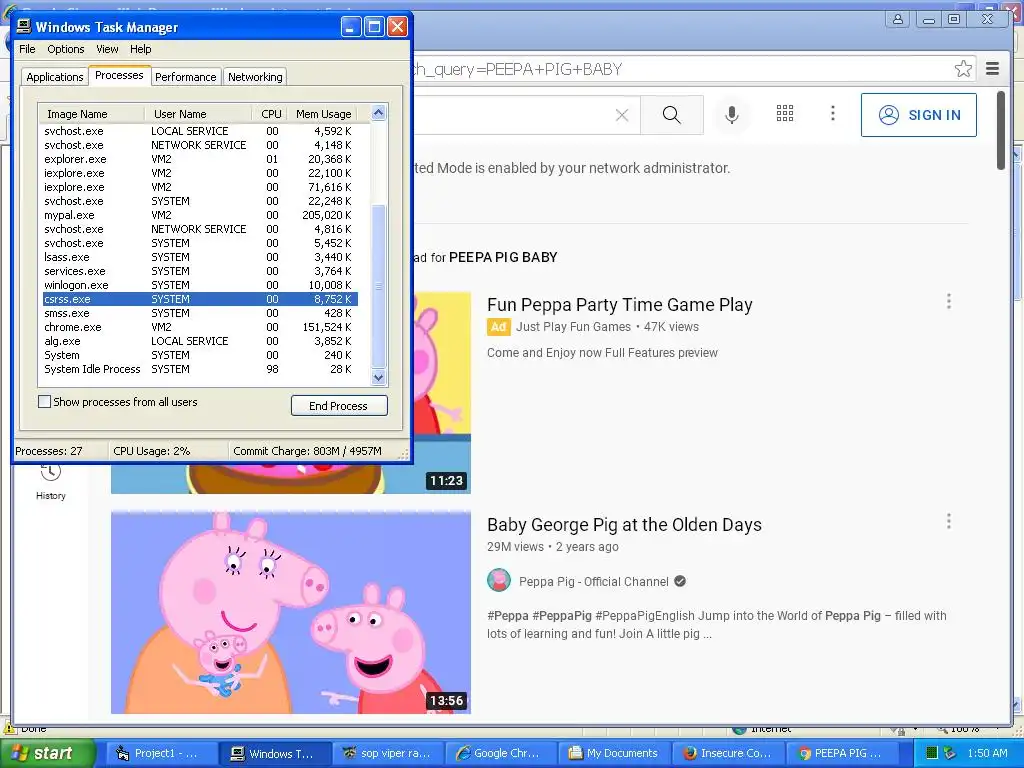
Task: Open options for Fun Peppa Party Time video
Action: pyautogui.click(x=949, y=301)
